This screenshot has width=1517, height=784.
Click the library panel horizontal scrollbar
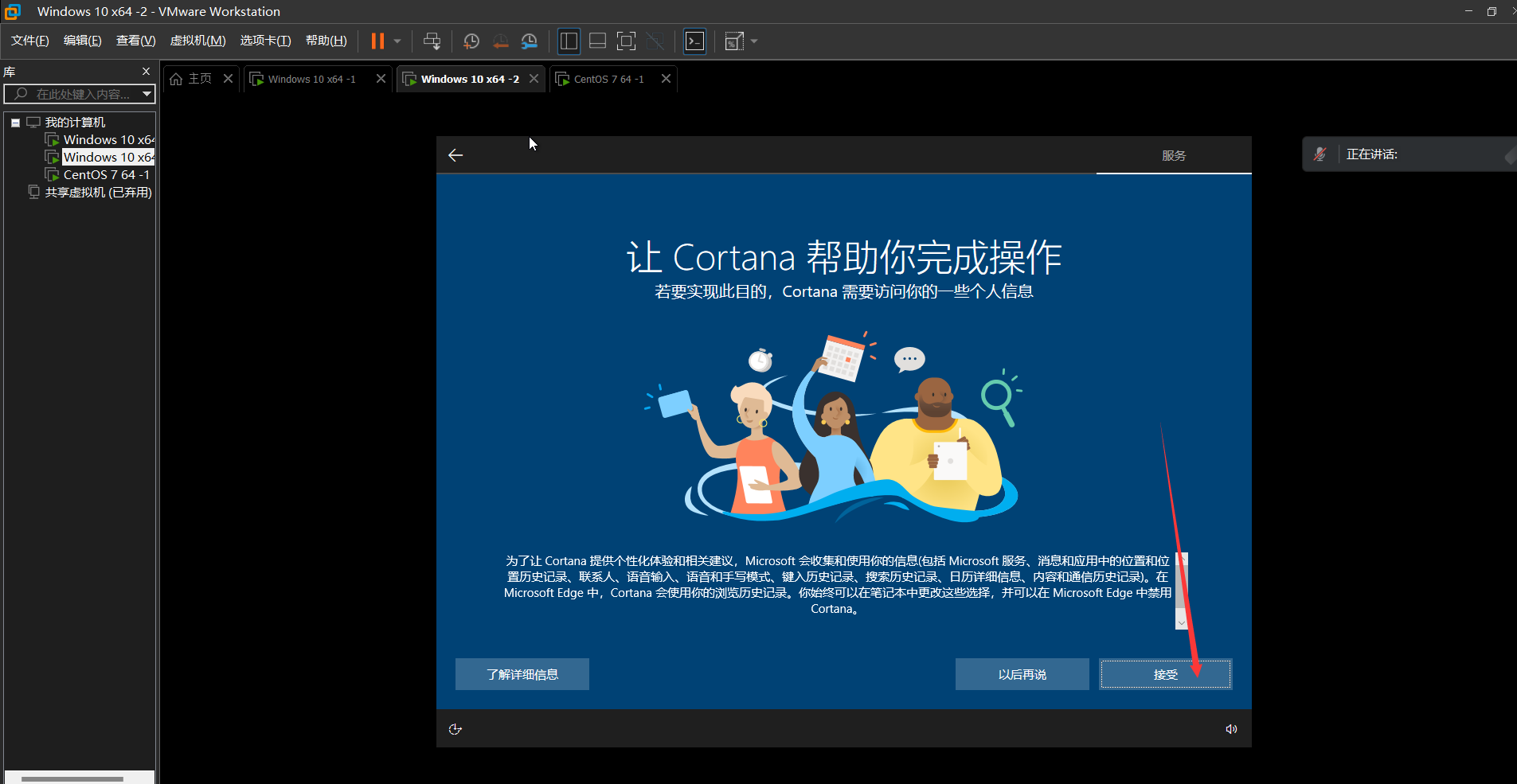(72, 778)
